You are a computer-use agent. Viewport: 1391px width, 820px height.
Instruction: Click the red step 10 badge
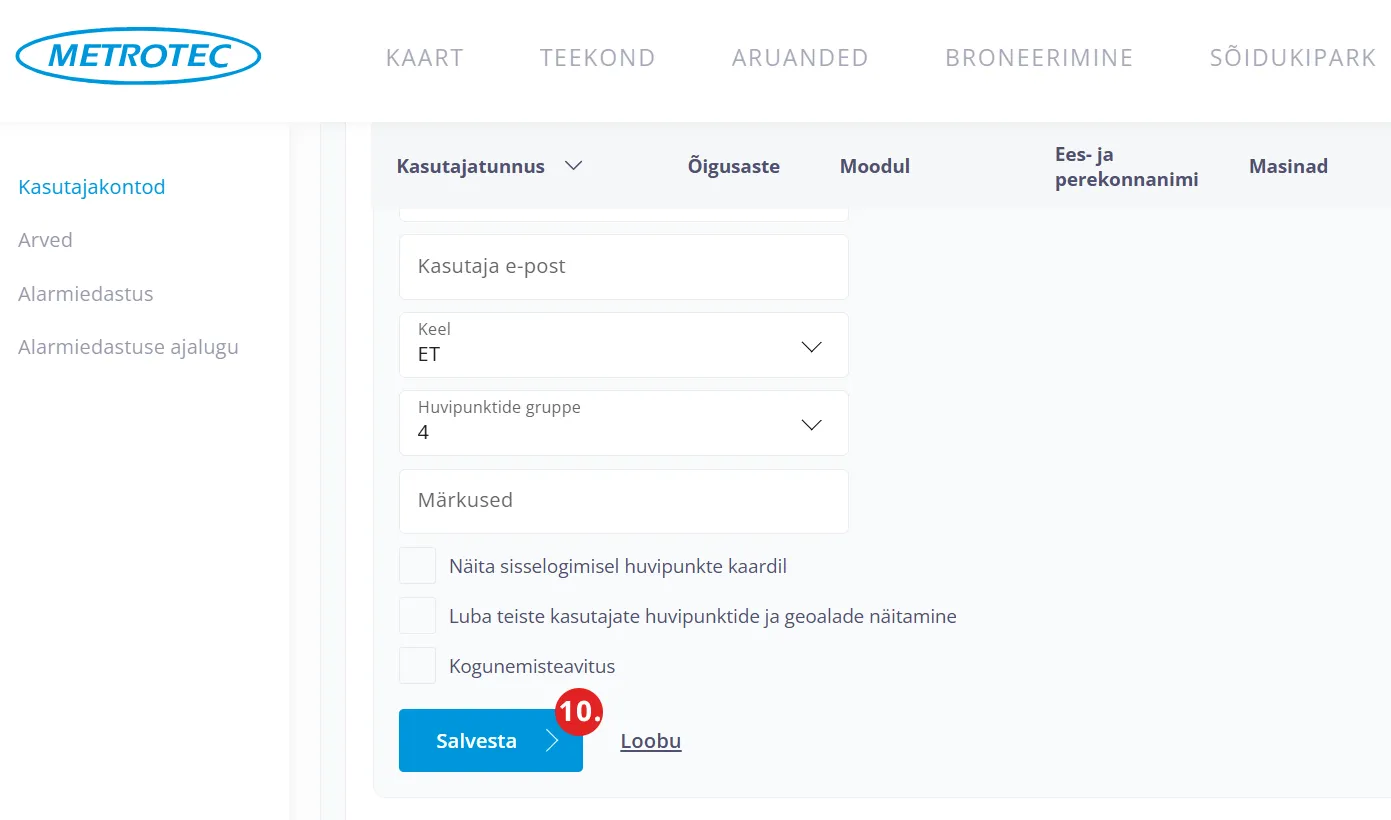tap(580, 712)
